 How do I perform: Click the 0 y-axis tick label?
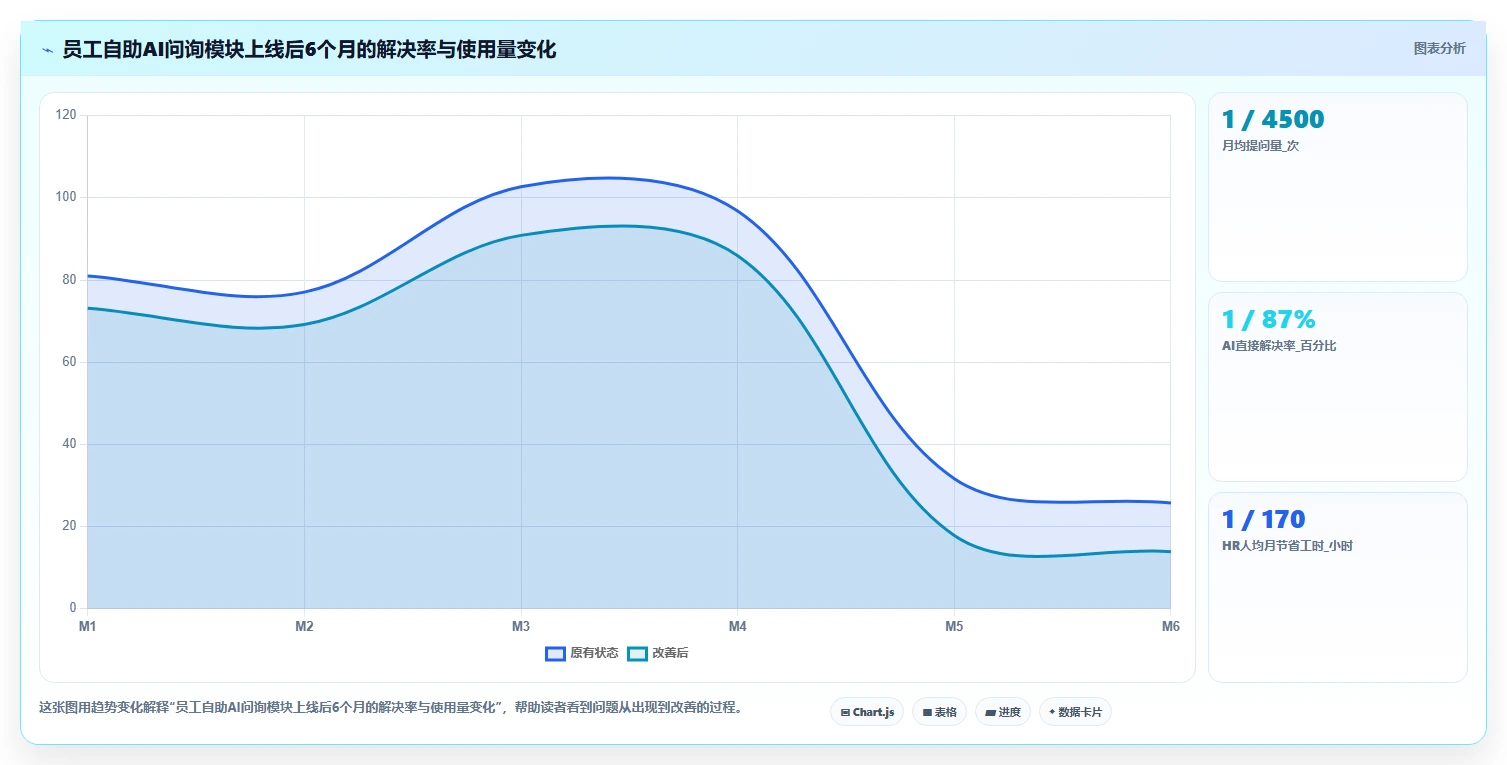pyautogui.click(x=73, y=608)
